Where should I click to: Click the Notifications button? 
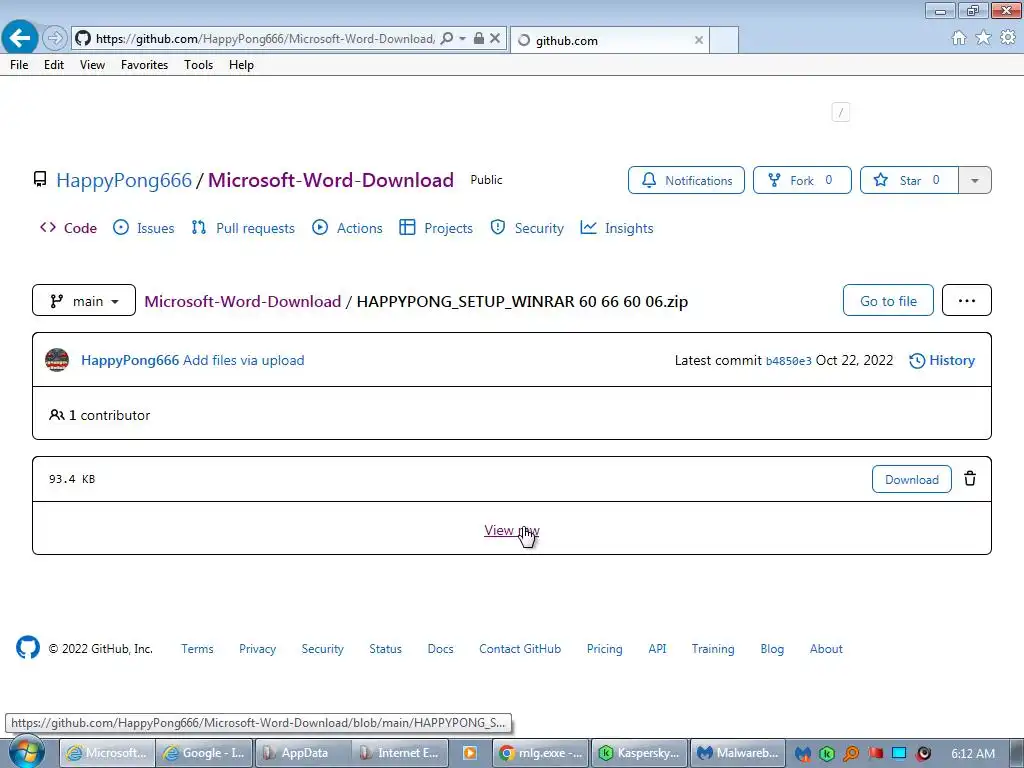coord(686,180)
